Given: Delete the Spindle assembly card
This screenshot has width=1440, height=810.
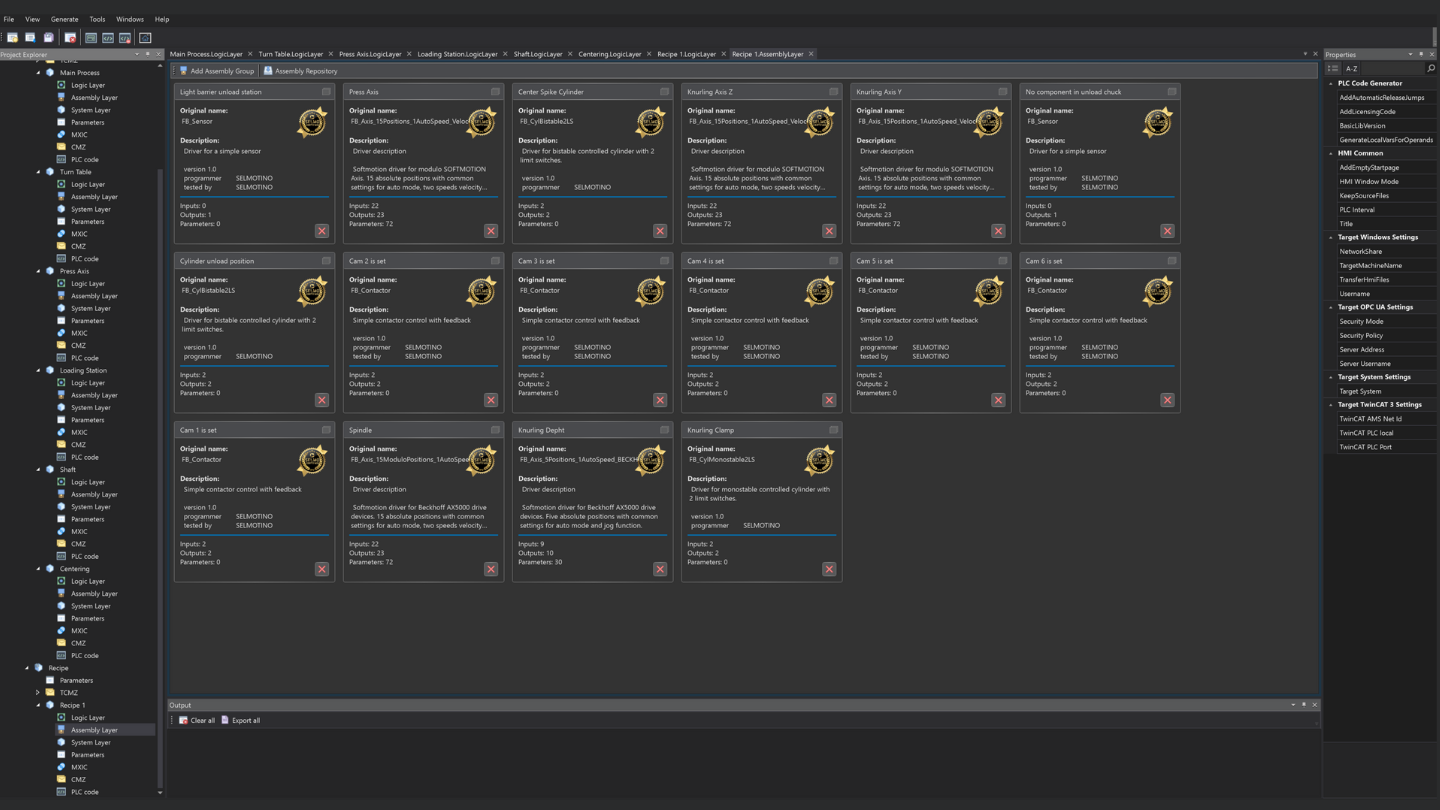Looking at the screenshot, I should (x=491, y=569).
